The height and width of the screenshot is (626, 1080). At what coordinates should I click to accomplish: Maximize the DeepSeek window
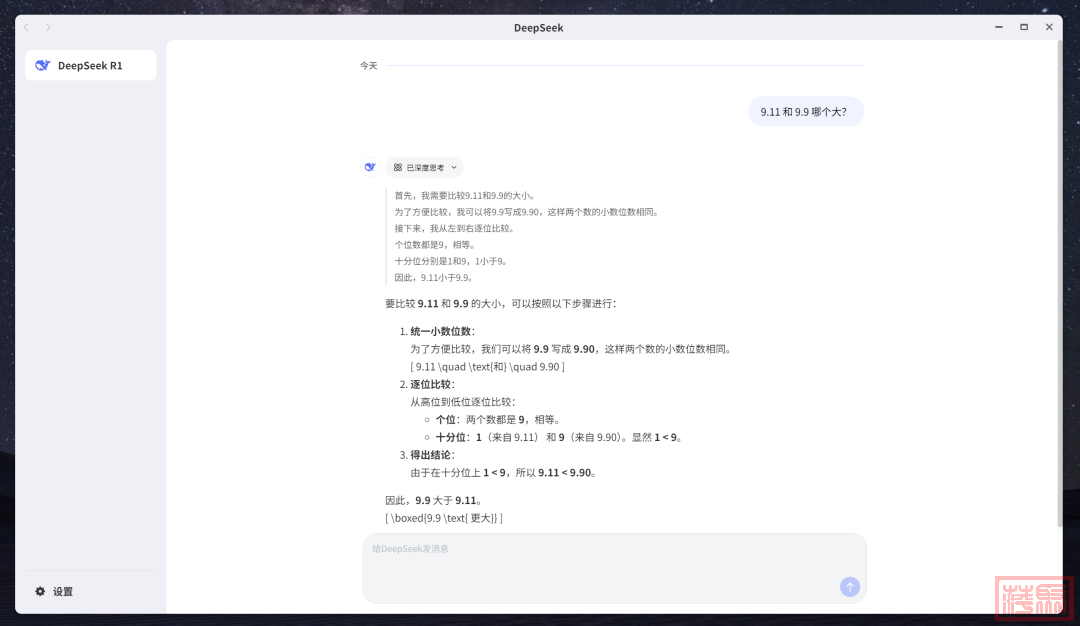tap(1024, 27)
